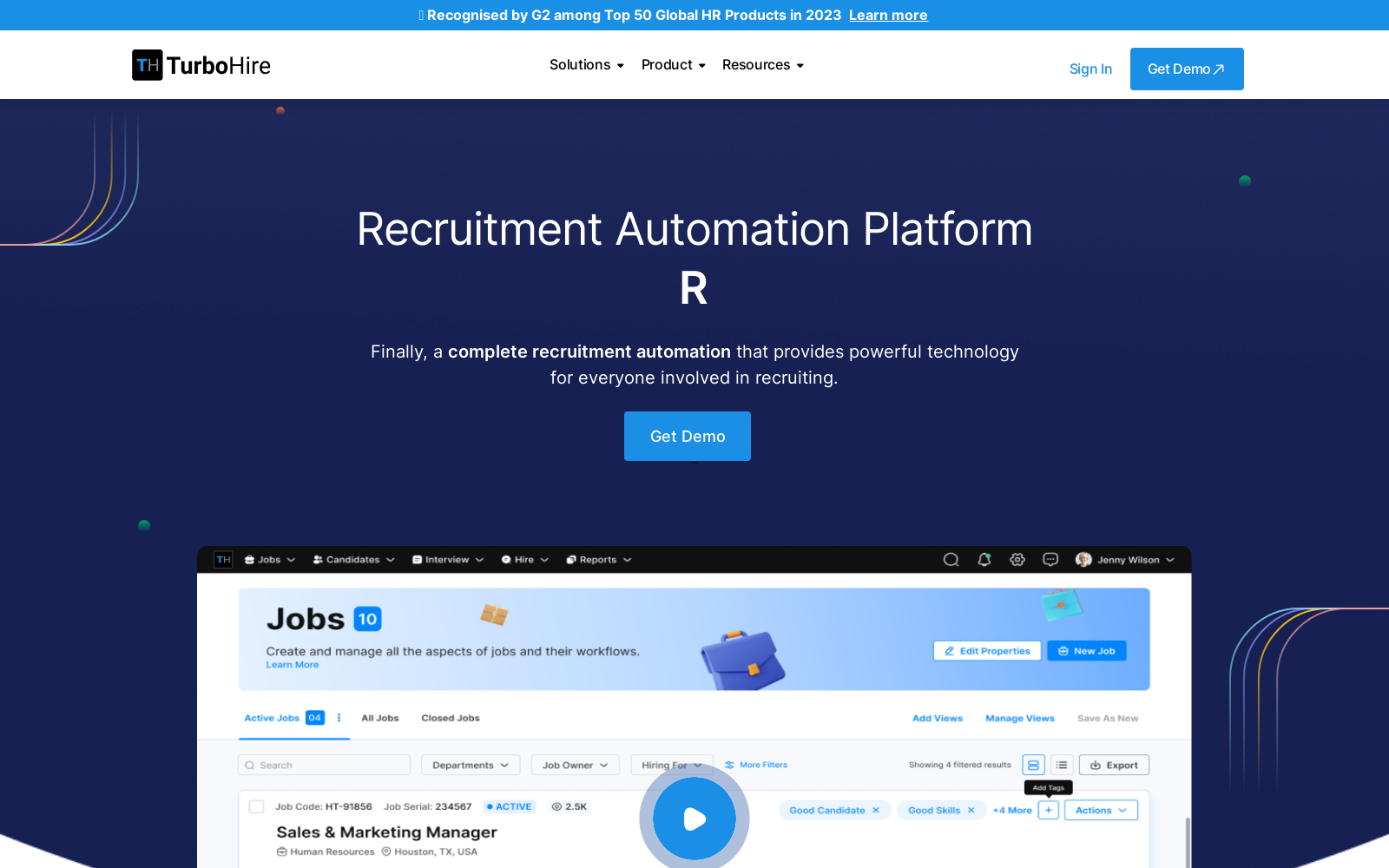The height and width of the screenshot is (868, 1389).
Task: Expand the Departments filter dropdown
Action: tap(471, 765)
